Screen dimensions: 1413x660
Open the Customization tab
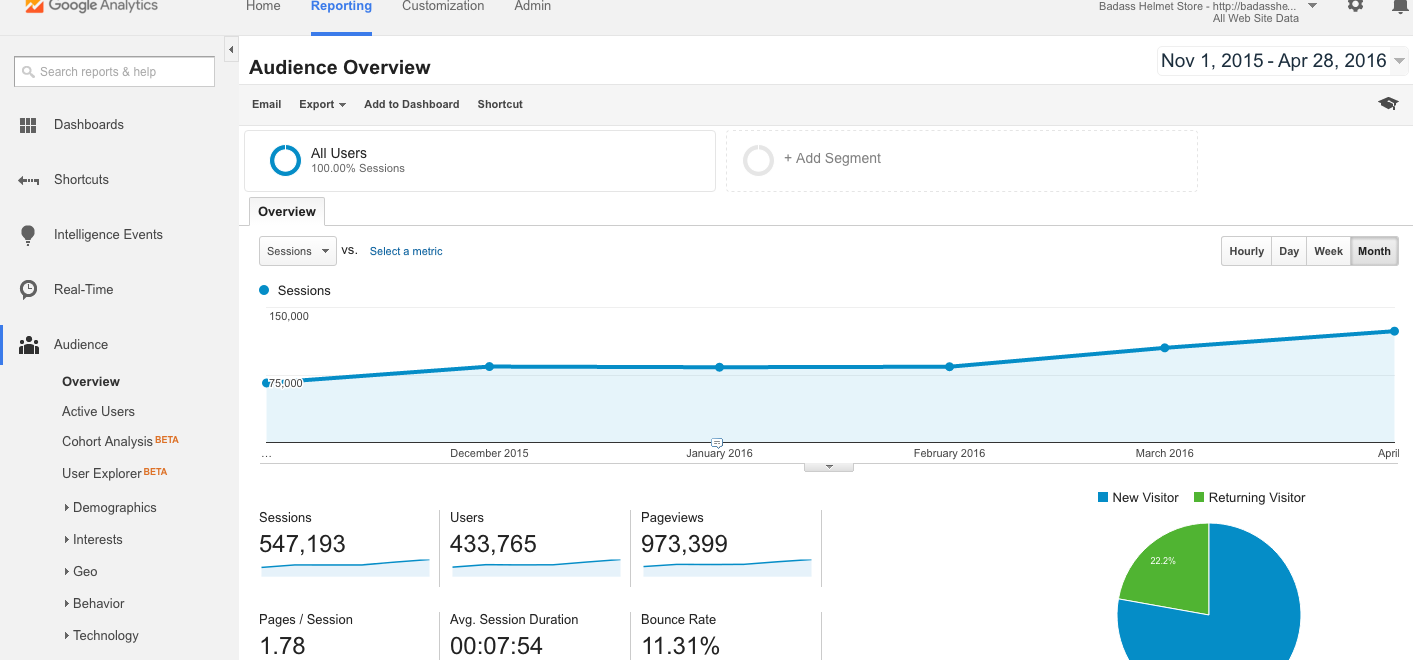point(443,6)
